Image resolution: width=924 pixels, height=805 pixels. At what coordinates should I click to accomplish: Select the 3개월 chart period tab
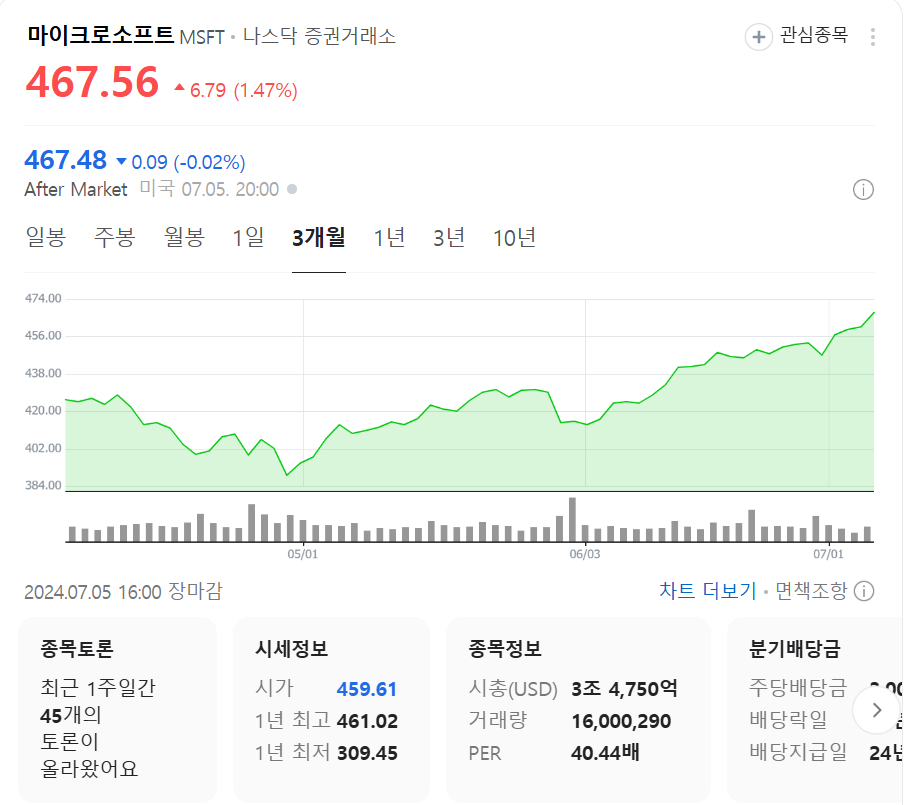[319, 237]
